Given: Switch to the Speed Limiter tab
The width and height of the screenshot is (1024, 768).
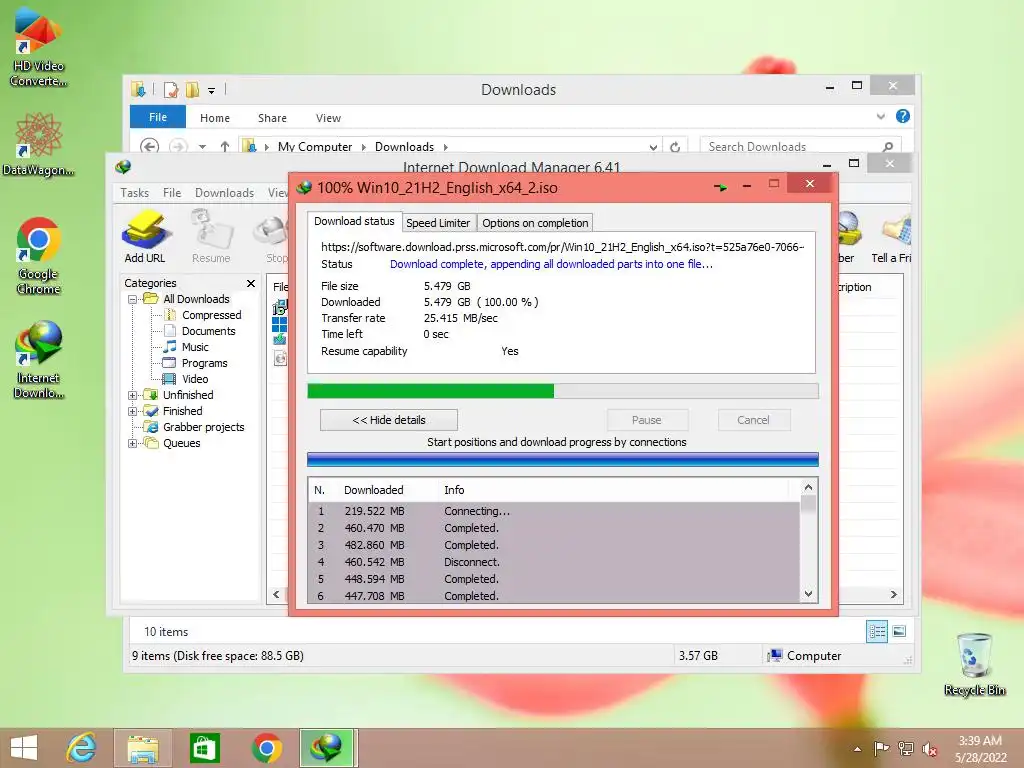Looking at the screenshot, I should click(x=438, y=223).
